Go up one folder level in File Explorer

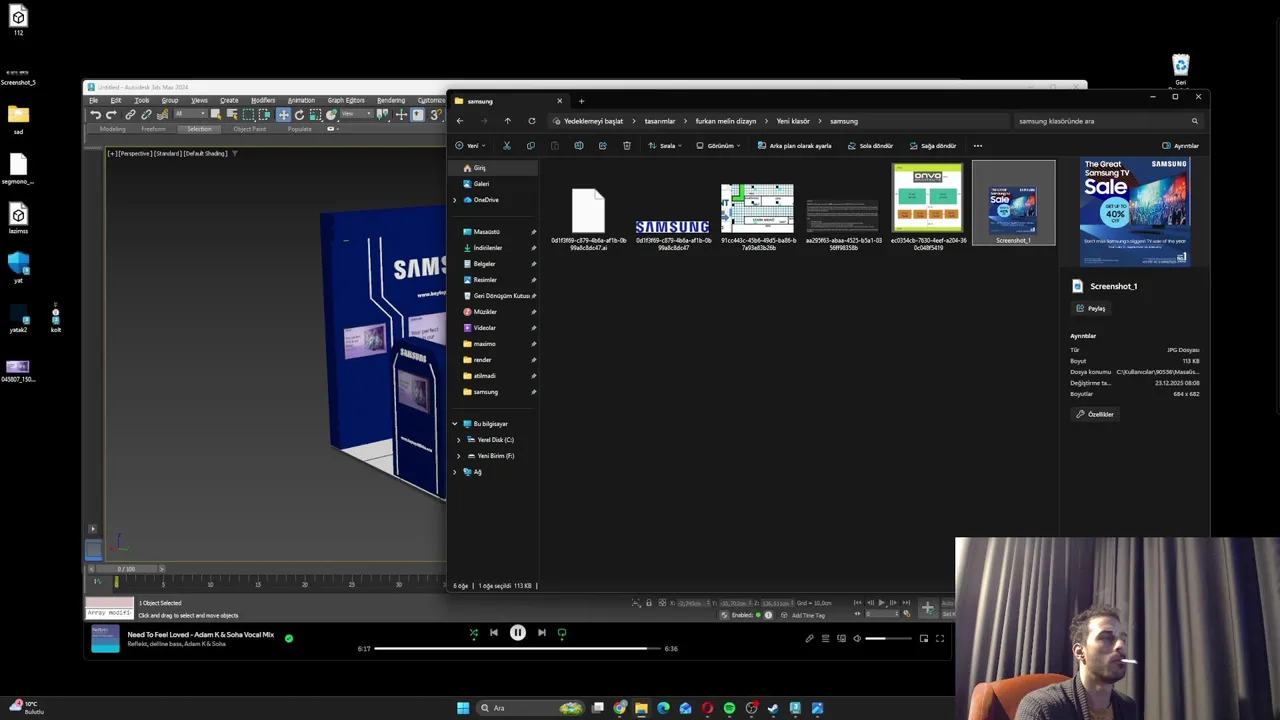pyautogui.click(x=507, y=121)
